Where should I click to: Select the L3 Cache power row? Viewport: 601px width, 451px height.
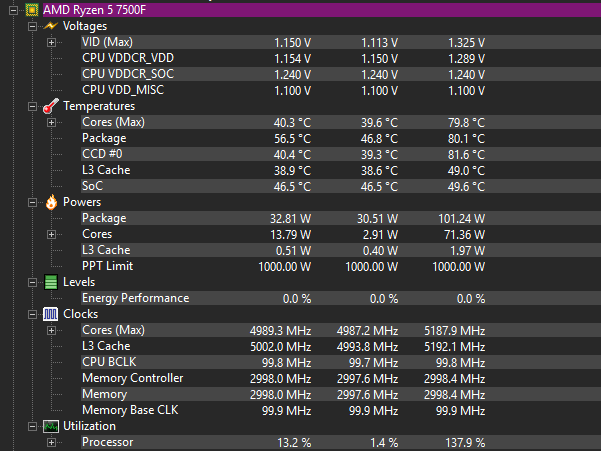tap(341, 250)
